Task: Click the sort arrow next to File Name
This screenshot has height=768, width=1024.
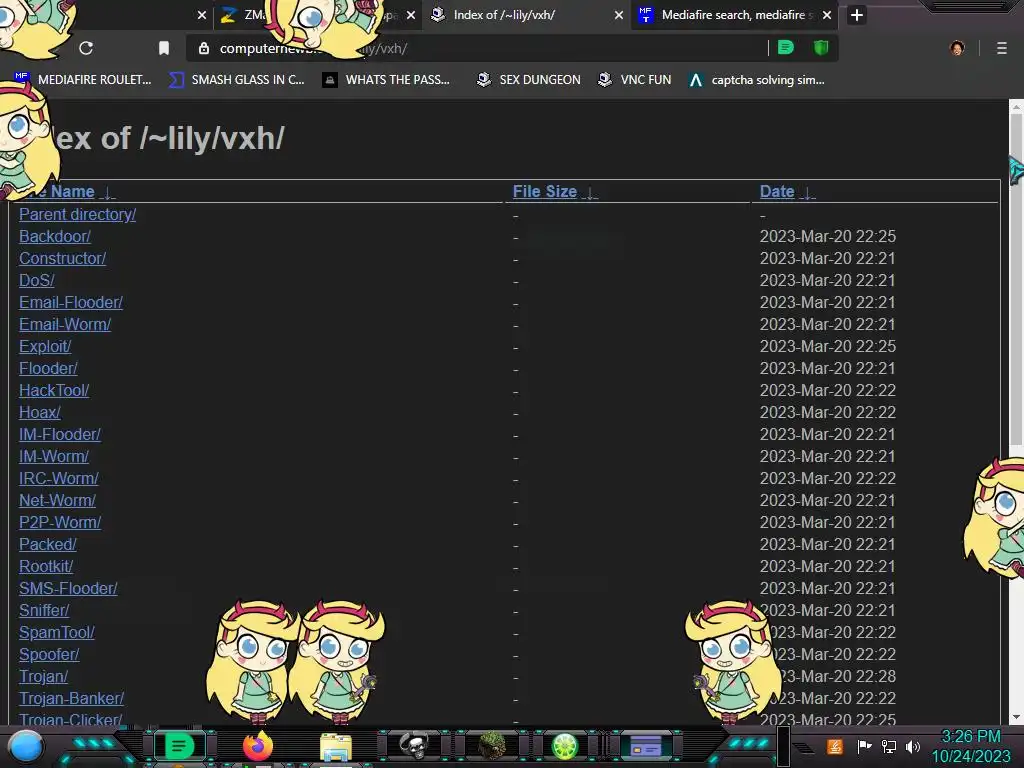Action: click(x=108, y=193)
